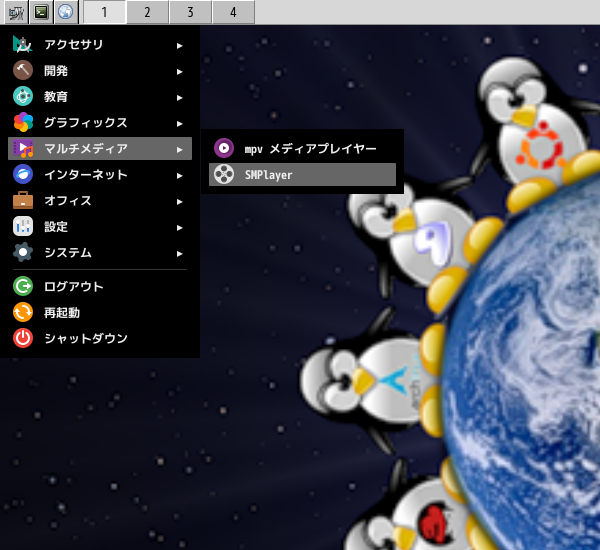Image resolution: width=600 pixels, height=550 pixels.
Task: Click the orange 再起動 icon
Action: [23, 312]
